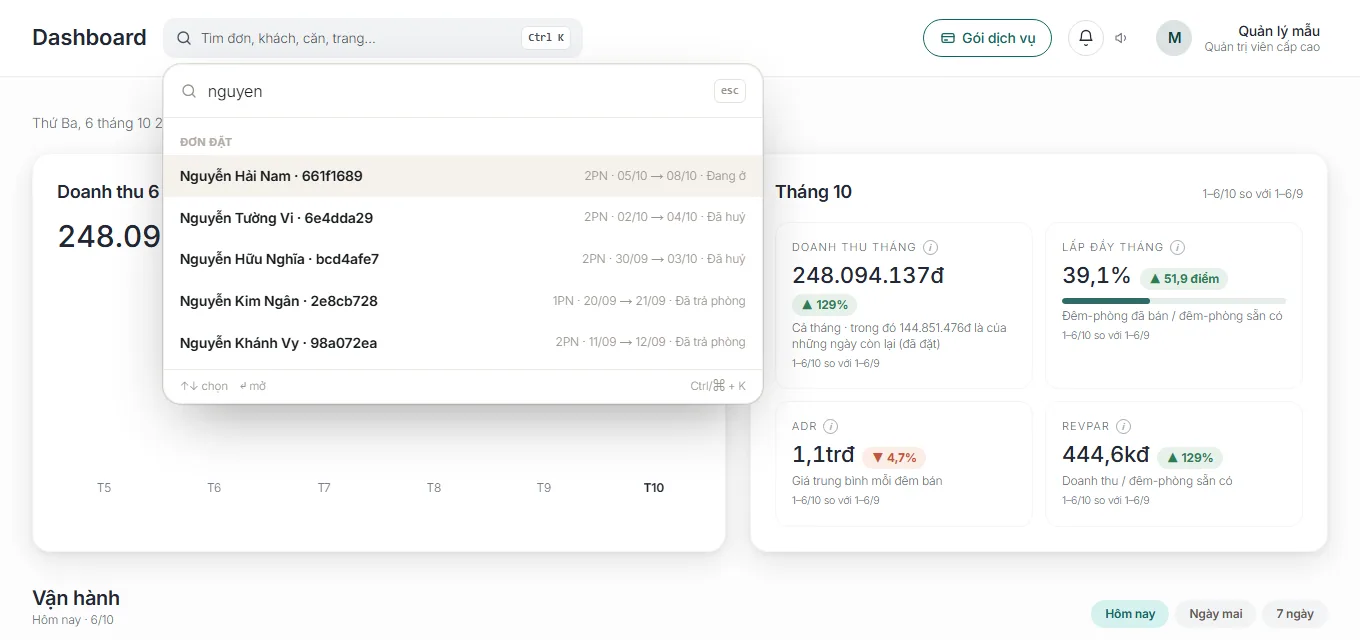Screen dimensions: 1360x640
Task: Select booking Nguyễn Hữu Nghĩa bcd4afe7
Action: 463,259
